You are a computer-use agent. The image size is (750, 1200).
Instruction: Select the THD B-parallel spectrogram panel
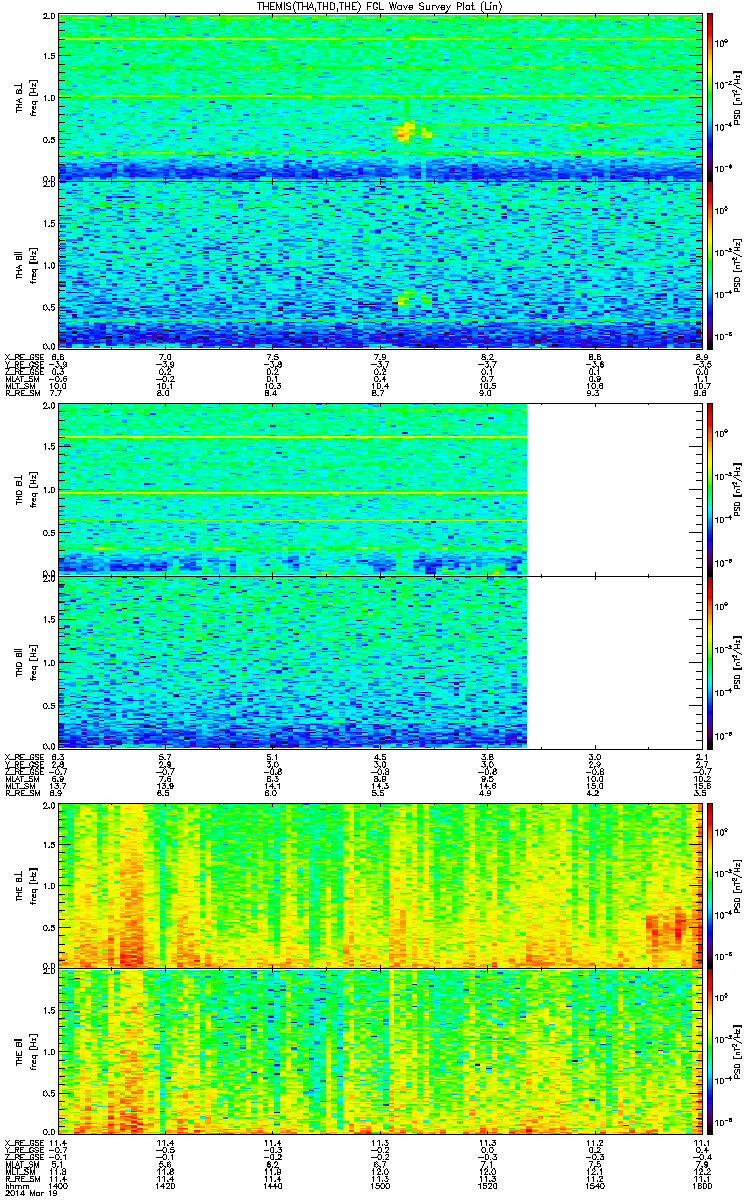[x=379, y=661]
